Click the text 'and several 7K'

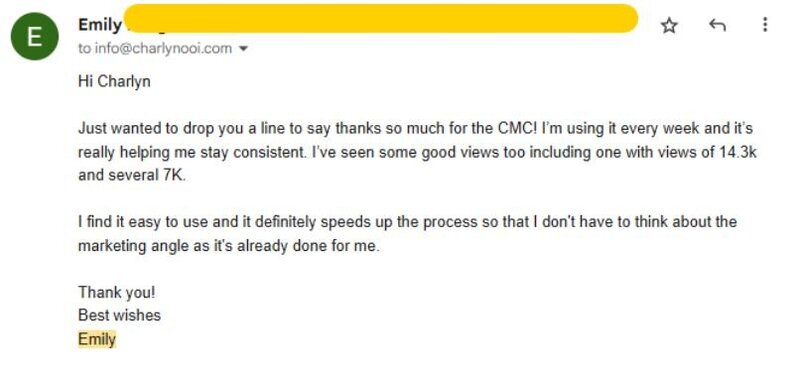[x=132, y=175]
